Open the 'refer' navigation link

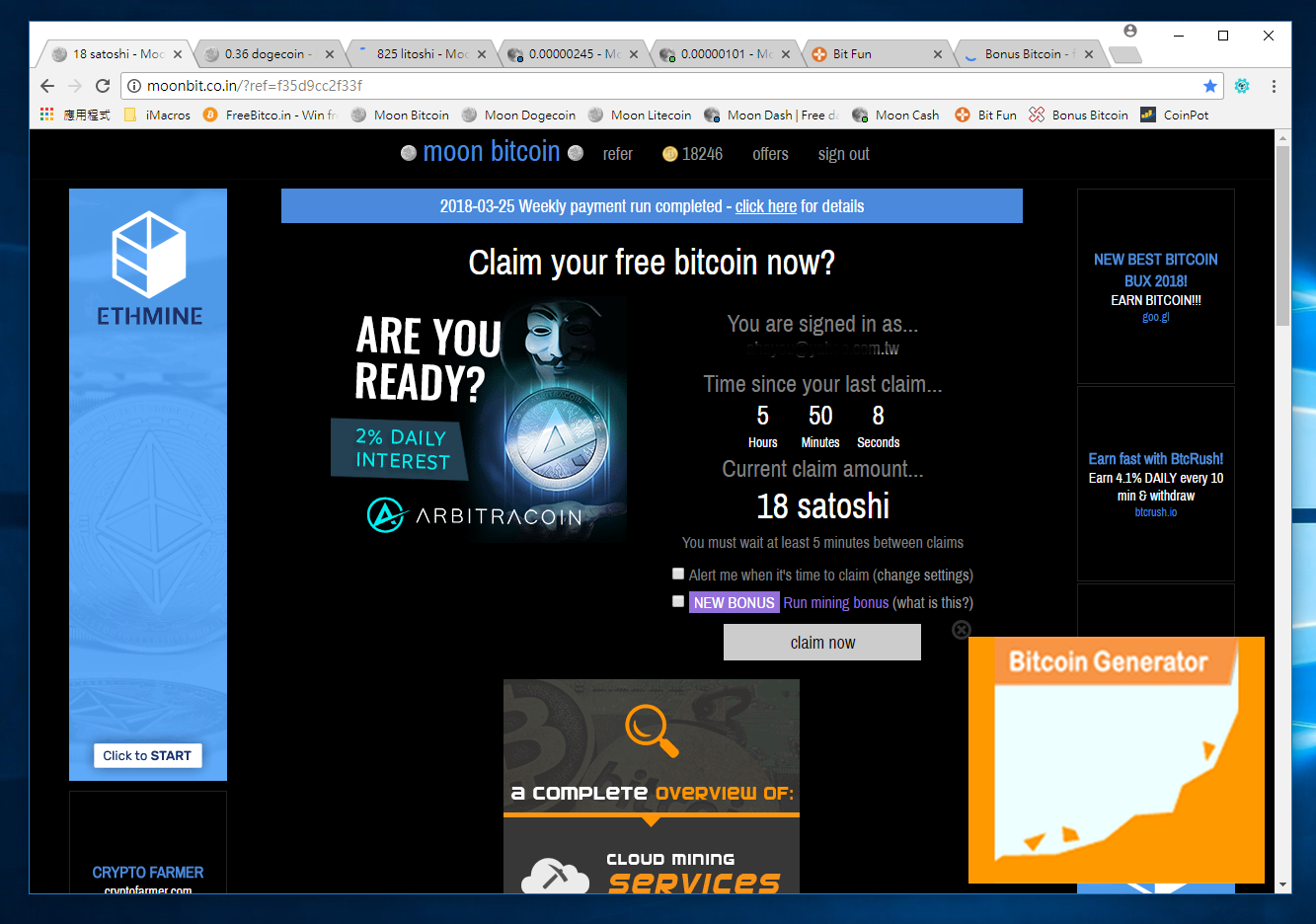point(618,154)
